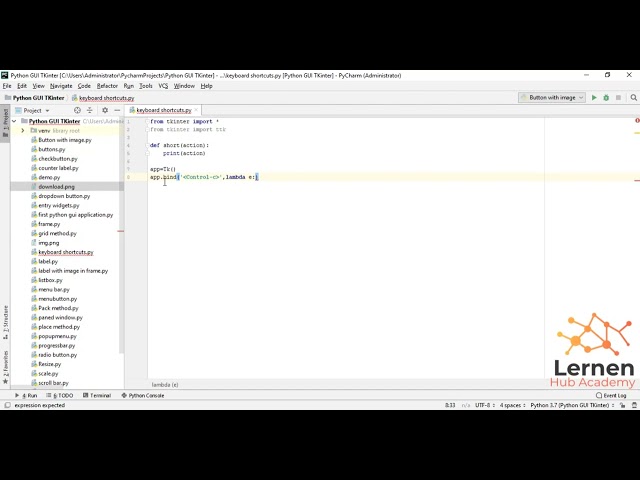Click the error indicator at top of editor
The image size is (640, 480).
click(x=637, y=120)
